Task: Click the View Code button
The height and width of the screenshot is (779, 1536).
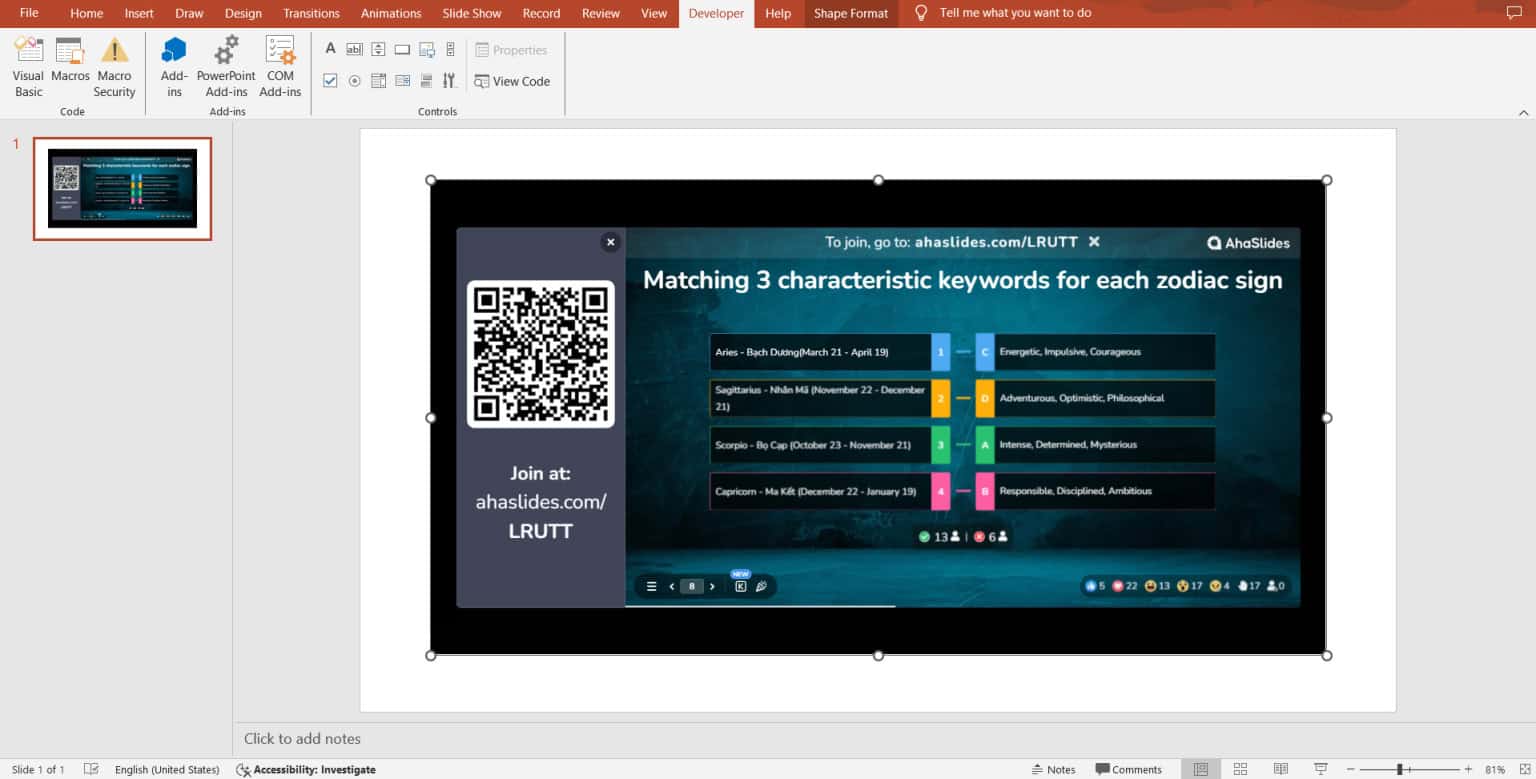Action: pos(512,81)
